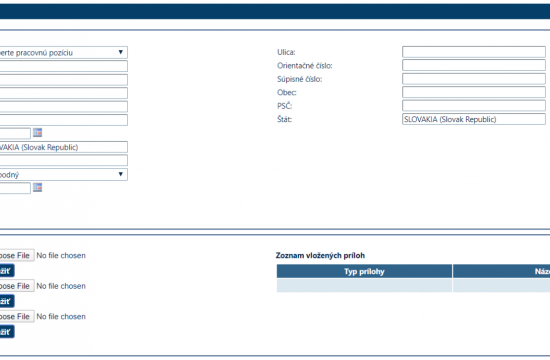
Task: Focus the PSČ postal code field
Action: [474, 106]
